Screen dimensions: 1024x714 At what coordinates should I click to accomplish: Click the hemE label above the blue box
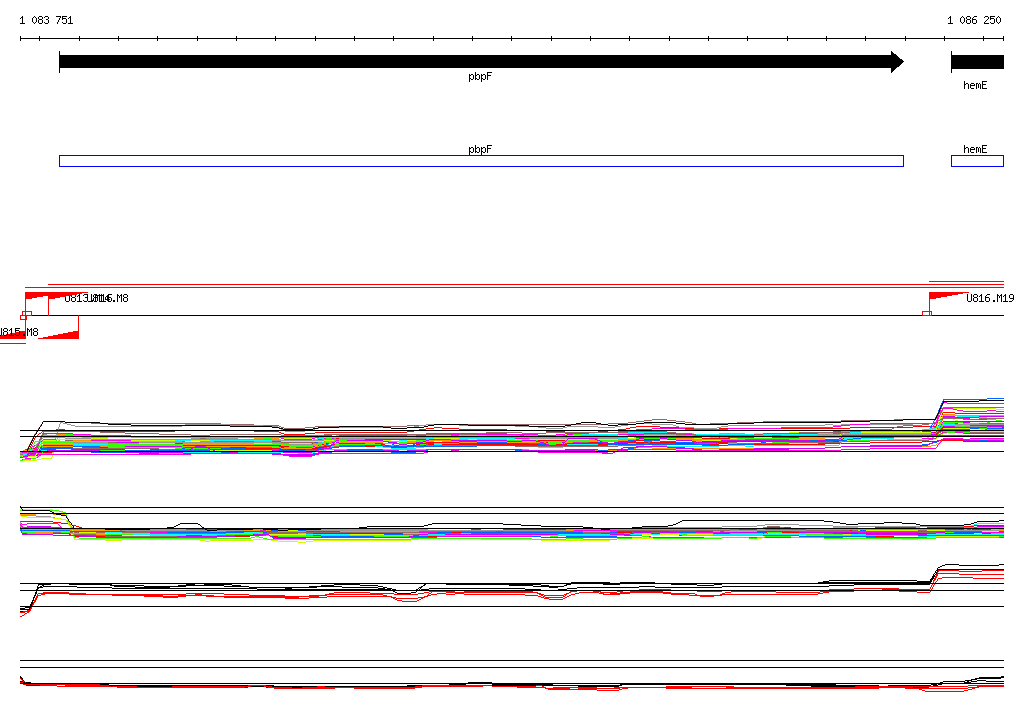pos(975,149)
